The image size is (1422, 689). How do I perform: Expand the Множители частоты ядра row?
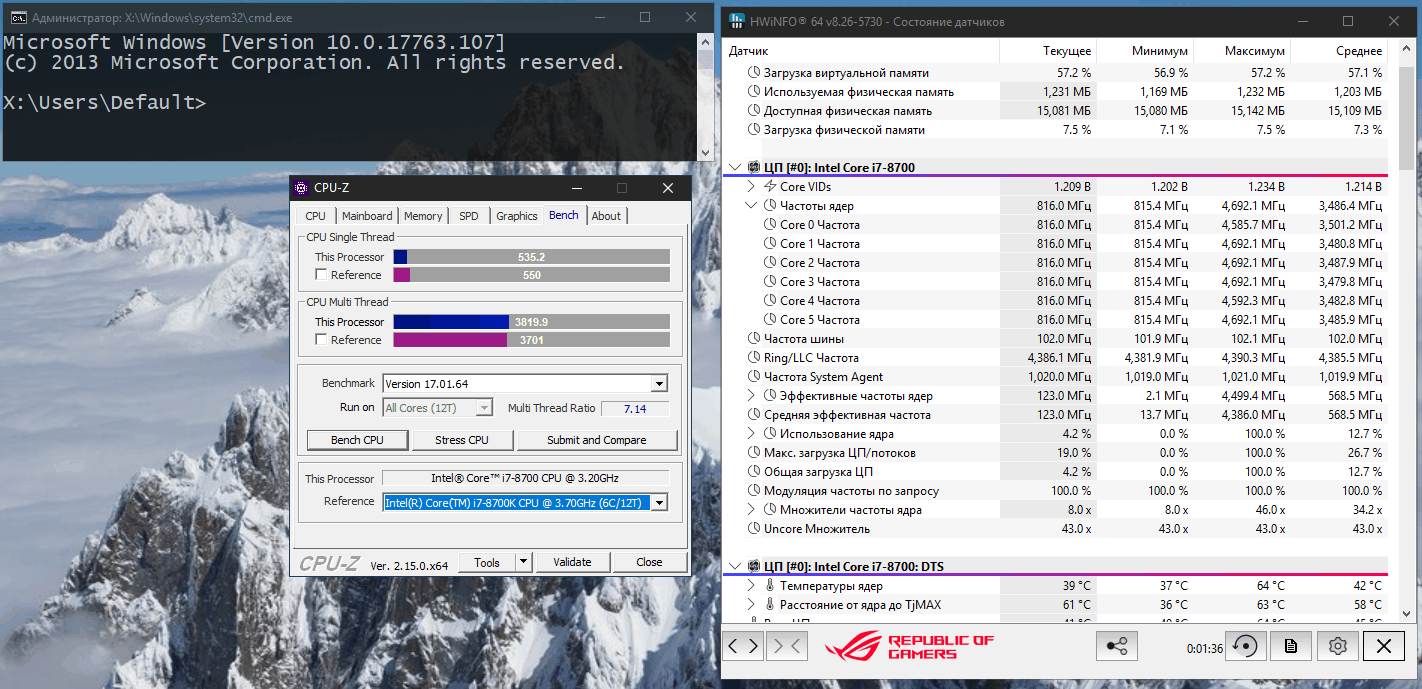[x=752, y=509]
